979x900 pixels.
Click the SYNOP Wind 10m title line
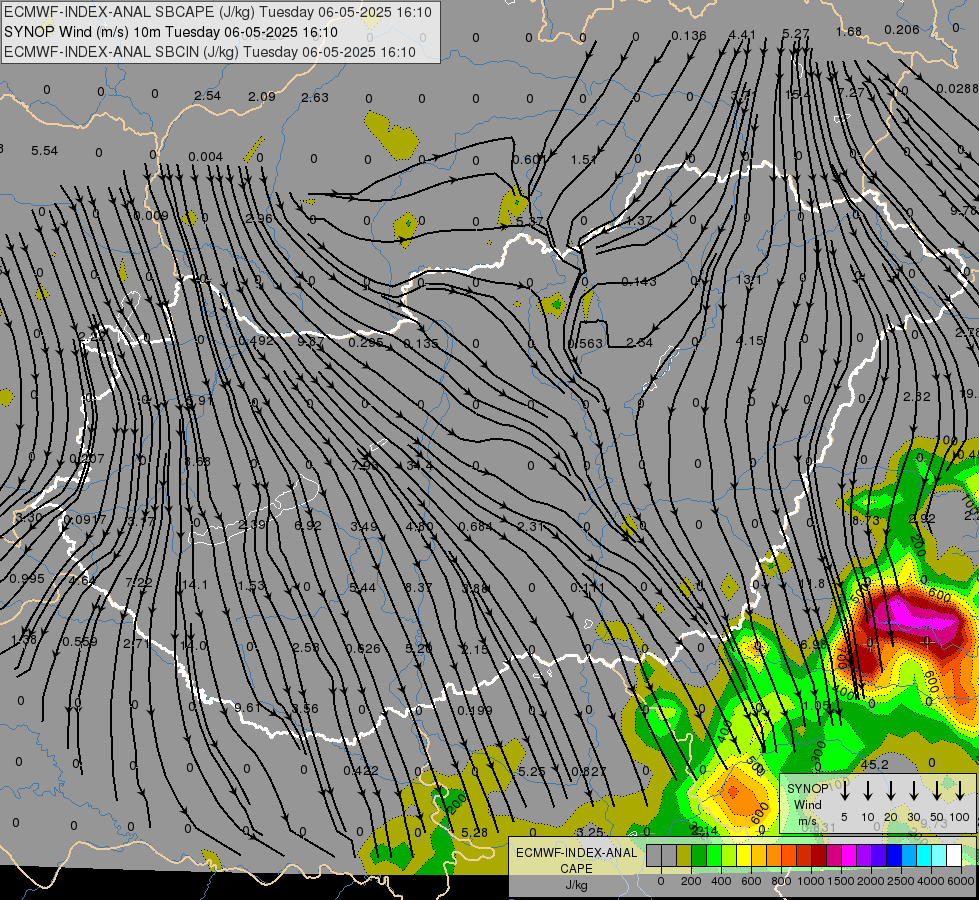tap(170, 32)
